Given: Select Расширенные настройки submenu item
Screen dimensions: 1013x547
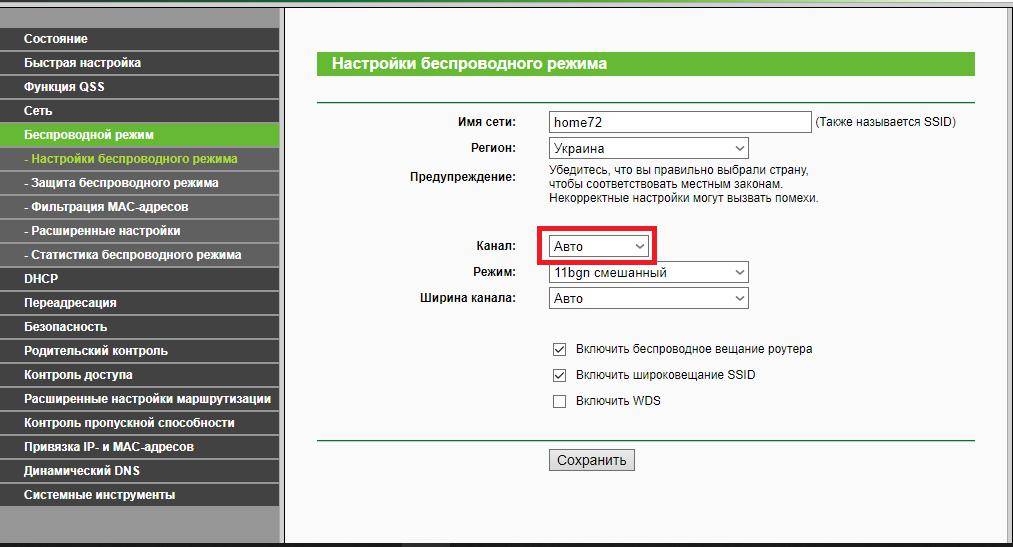Looking at the screenshot, I should click(102, 231).
